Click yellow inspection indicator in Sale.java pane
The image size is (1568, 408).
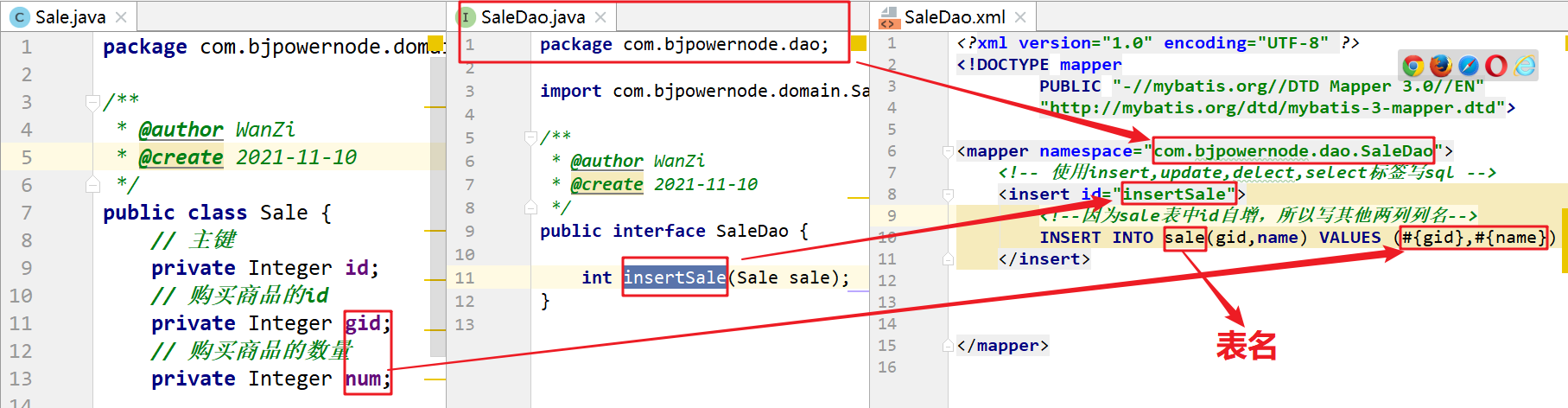[435, 43]
